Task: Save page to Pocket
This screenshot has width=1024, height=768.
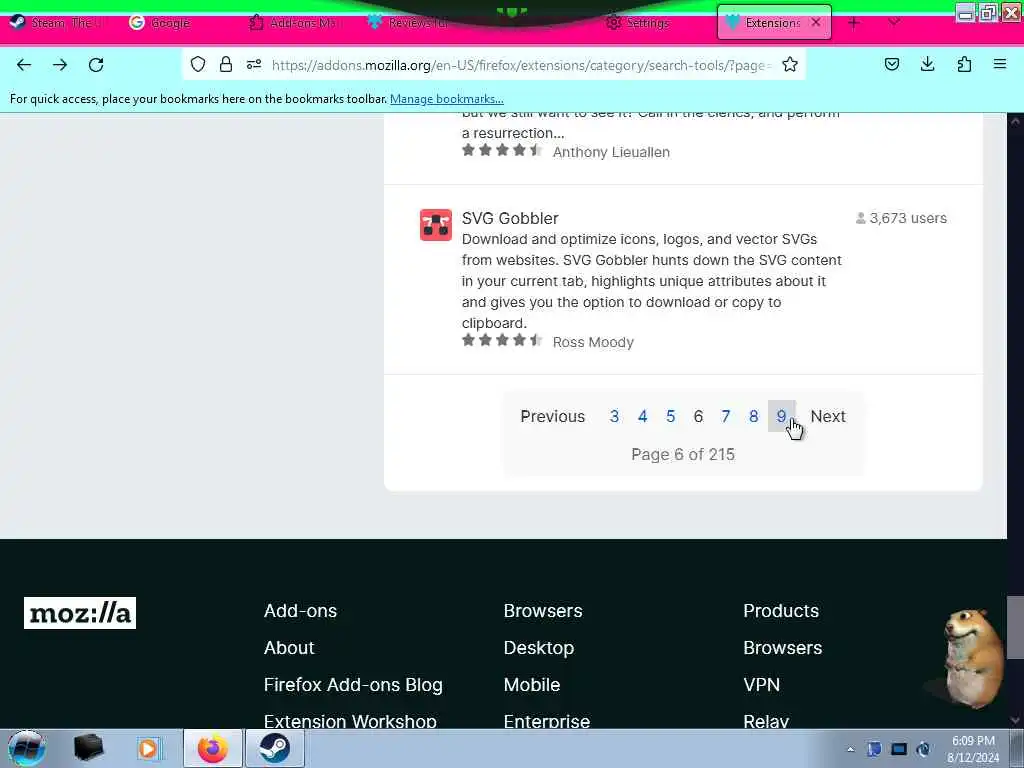Action: point(891,64)
